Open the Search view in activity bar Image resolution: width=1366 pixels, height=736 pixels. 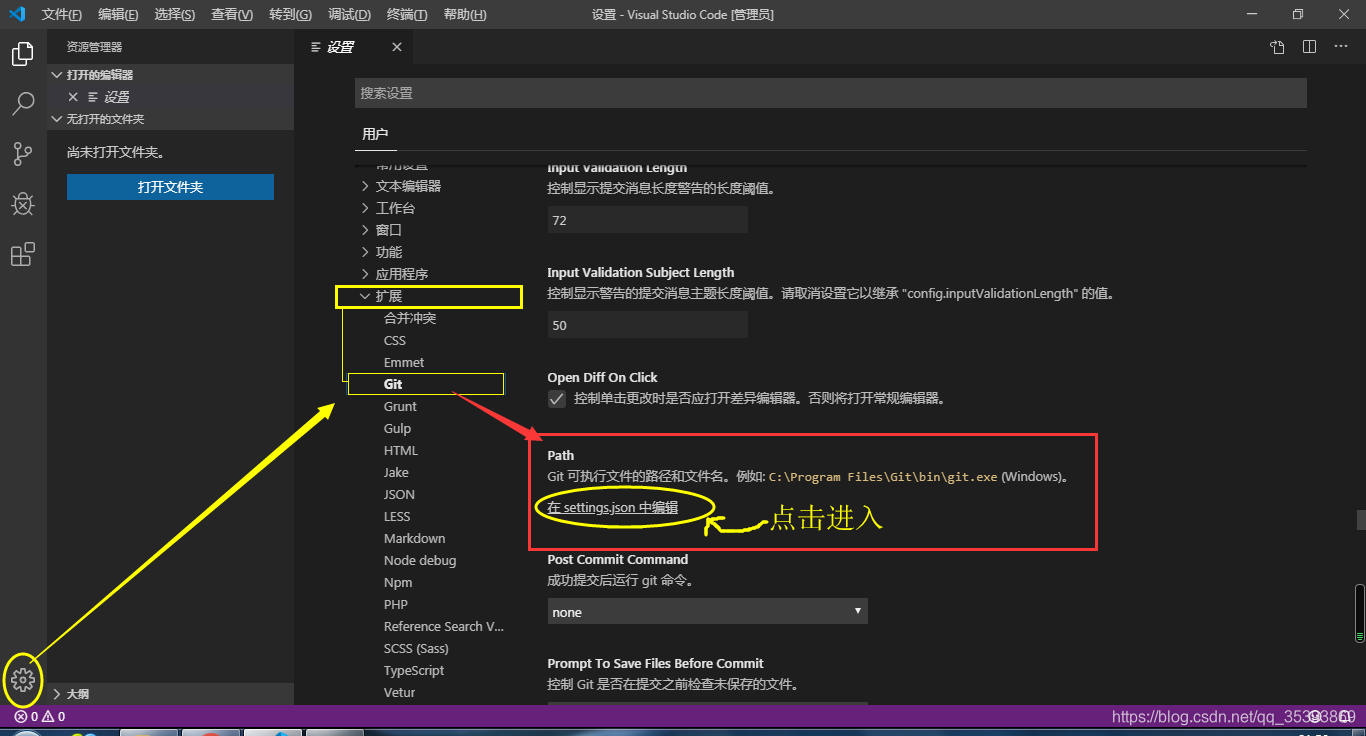tap(22, 103)
